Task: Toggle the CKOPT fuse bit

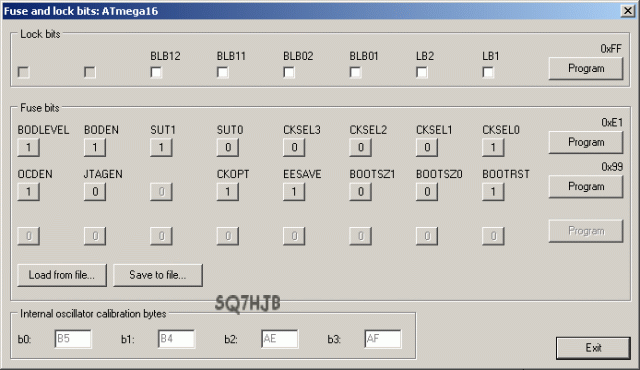Action: pyautogui.click(x=228, y=192)
